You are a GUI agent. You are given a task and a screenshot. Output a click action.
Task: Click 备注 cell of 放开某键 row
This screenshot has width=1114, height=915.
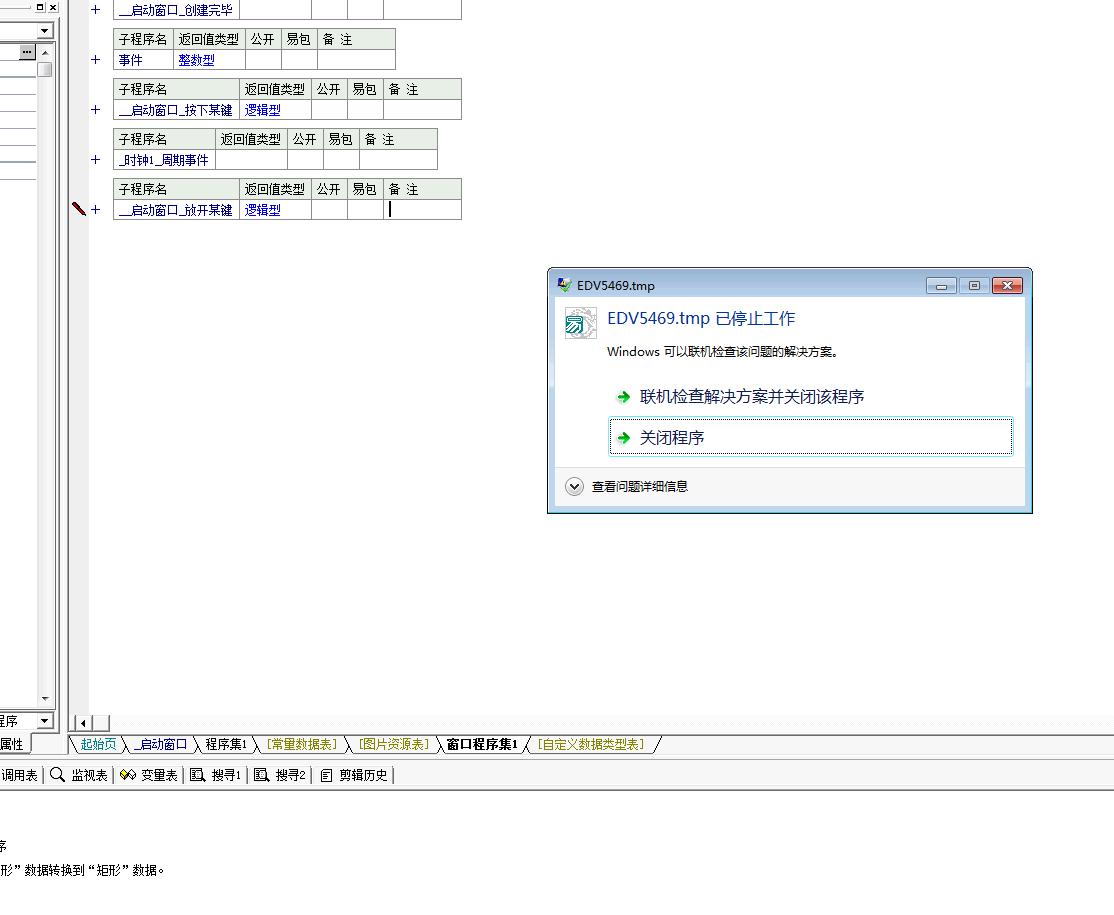pos(423,210)
